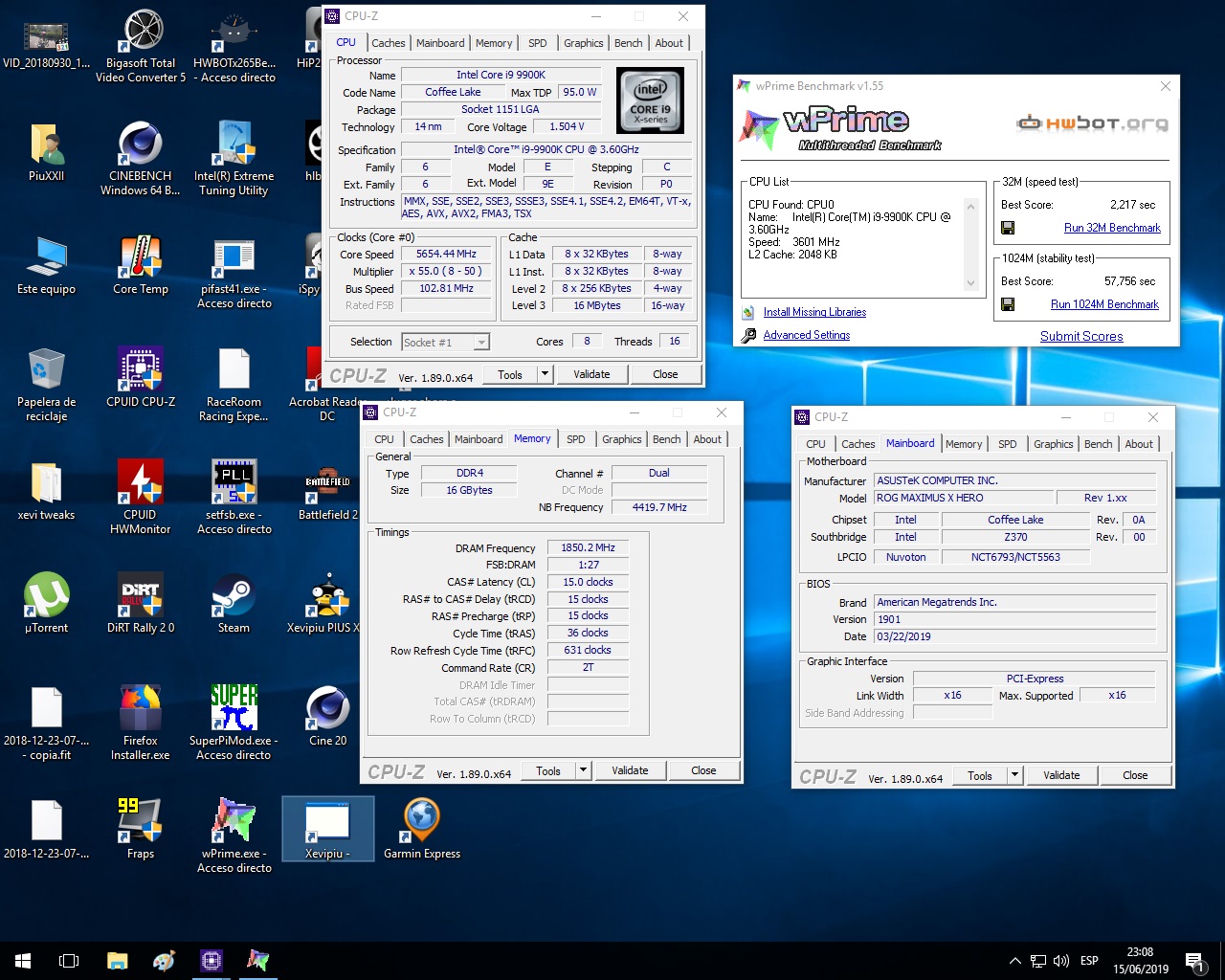
Task: Open the Bench tab in top CPU-Z window
Action: (629, 43)
